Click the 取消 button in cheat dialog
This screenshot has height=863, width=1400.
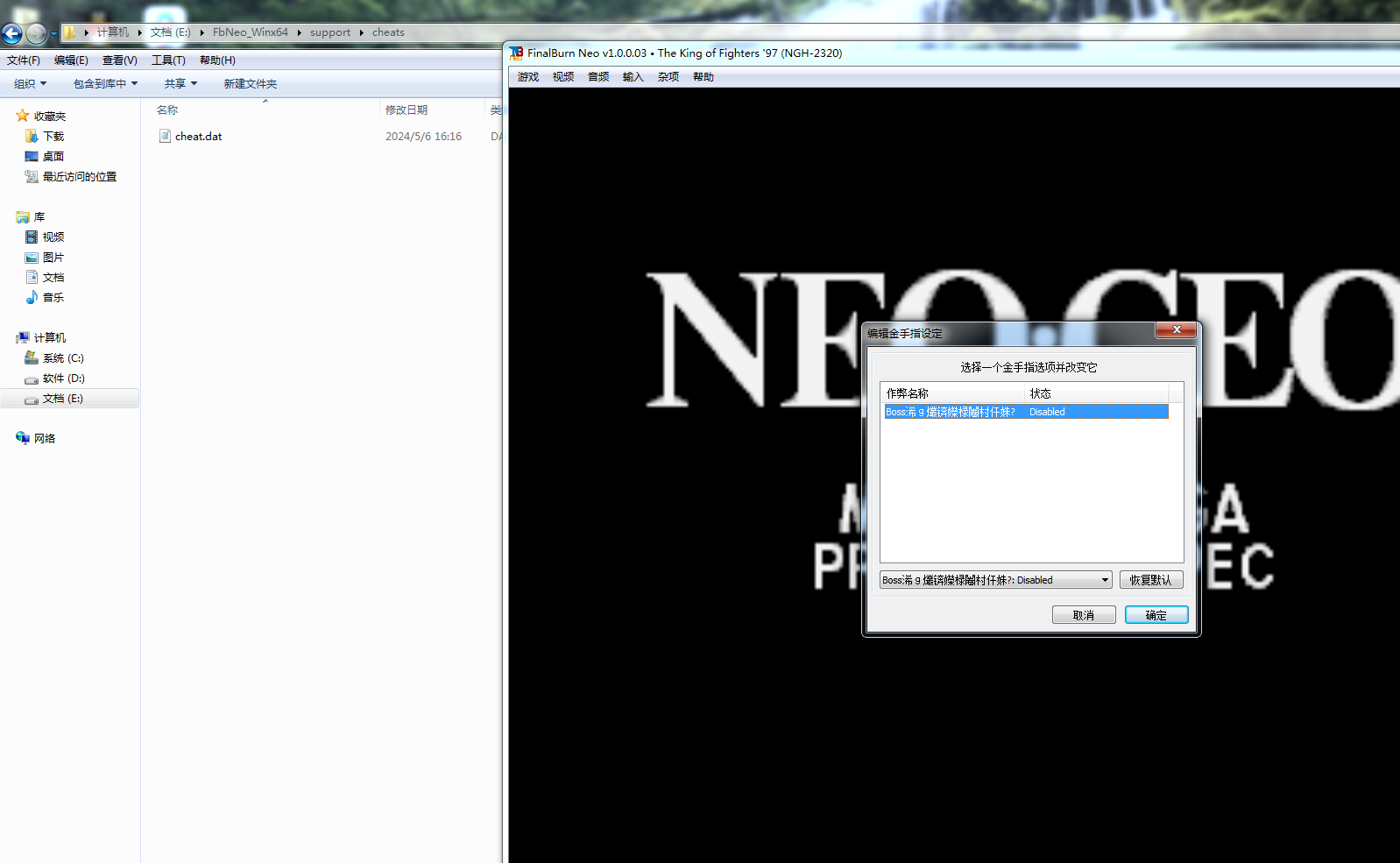click(x=1084, y=615)
